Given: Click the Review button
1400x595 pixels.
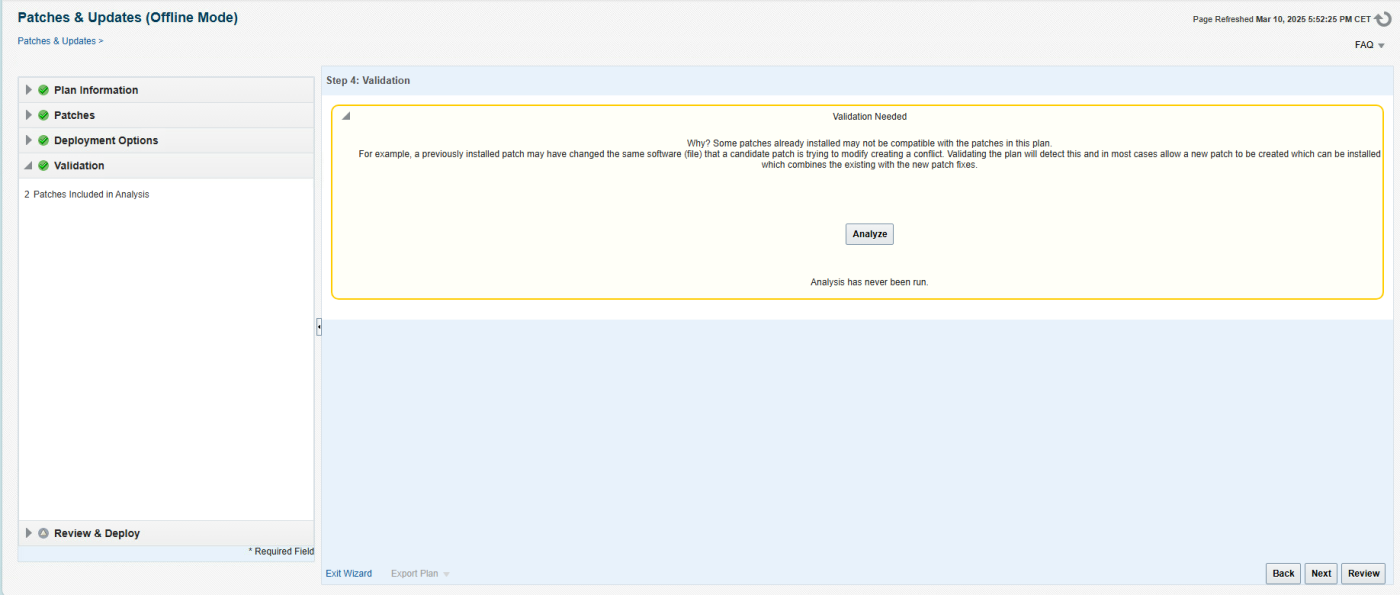Looking at the screenshot, I should 1363,574.
